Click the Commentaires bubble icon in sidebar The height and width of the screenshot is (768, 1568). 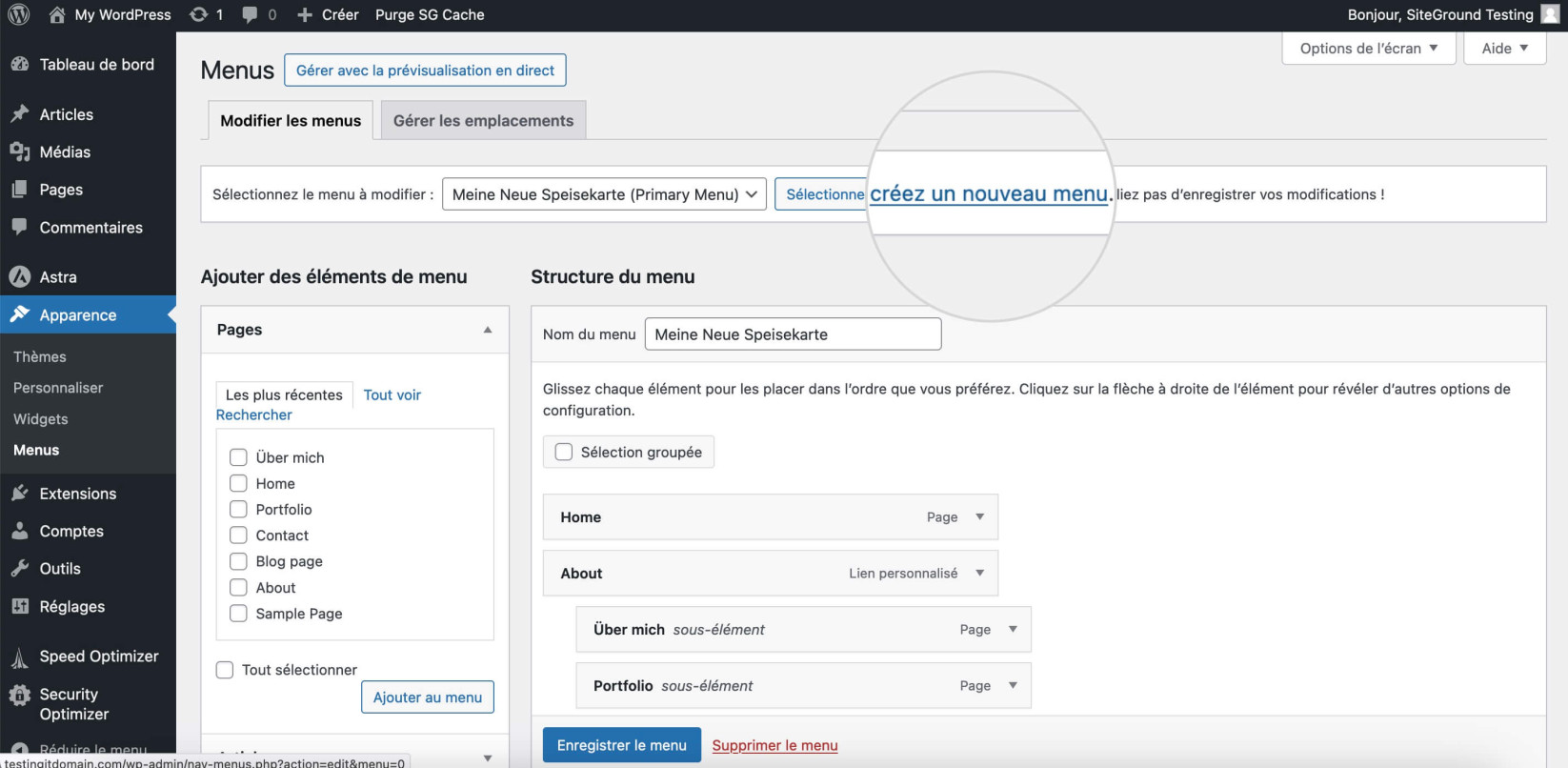tap(19, 227)
